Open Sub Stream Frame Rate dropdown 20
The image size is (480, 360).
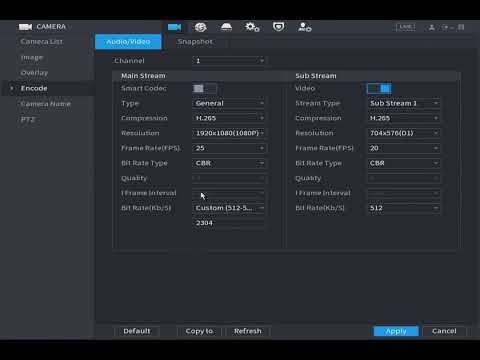pos(404,148)
